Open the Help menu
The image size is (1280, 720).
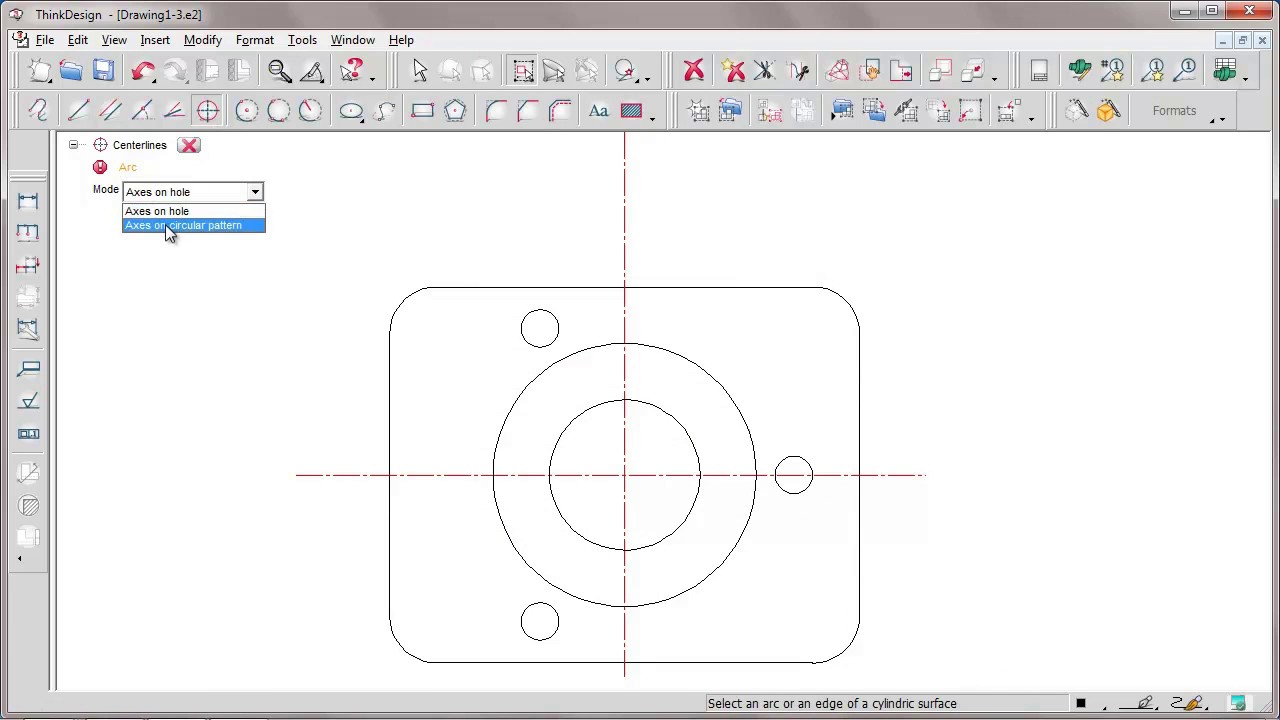[x=401, y=40]
